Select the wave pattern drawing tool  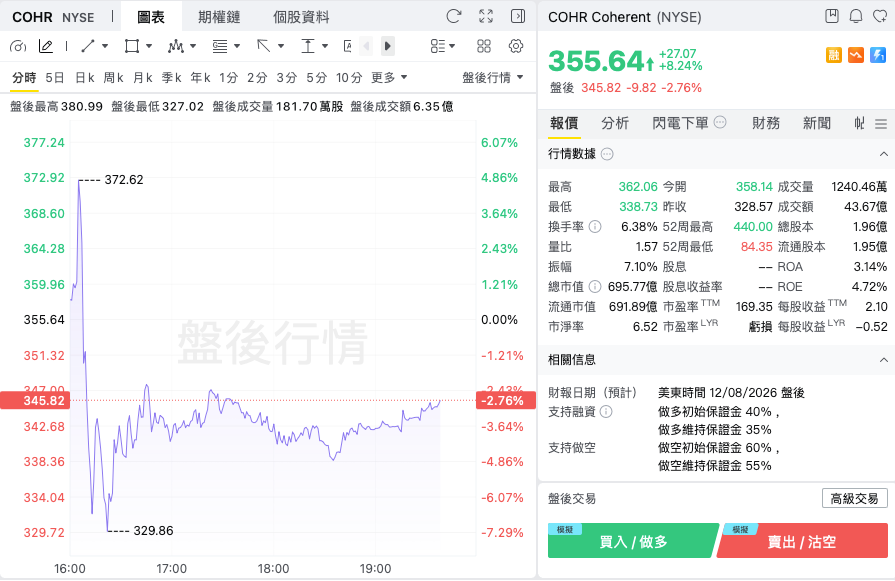pos(176,46)
